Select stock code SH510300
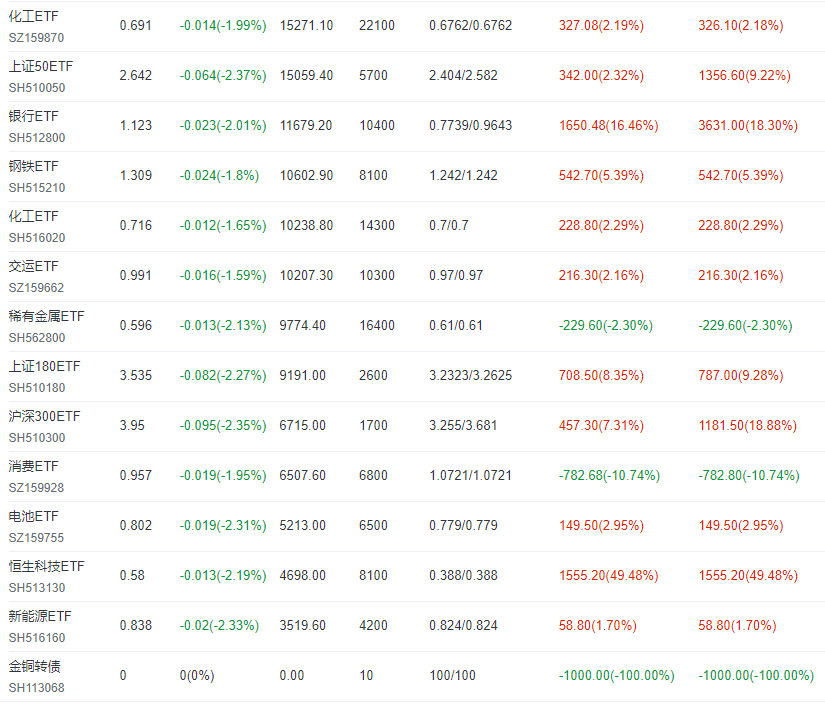Image resolution: width=825 pixels, height=704 pixels. tap(37, 438)
